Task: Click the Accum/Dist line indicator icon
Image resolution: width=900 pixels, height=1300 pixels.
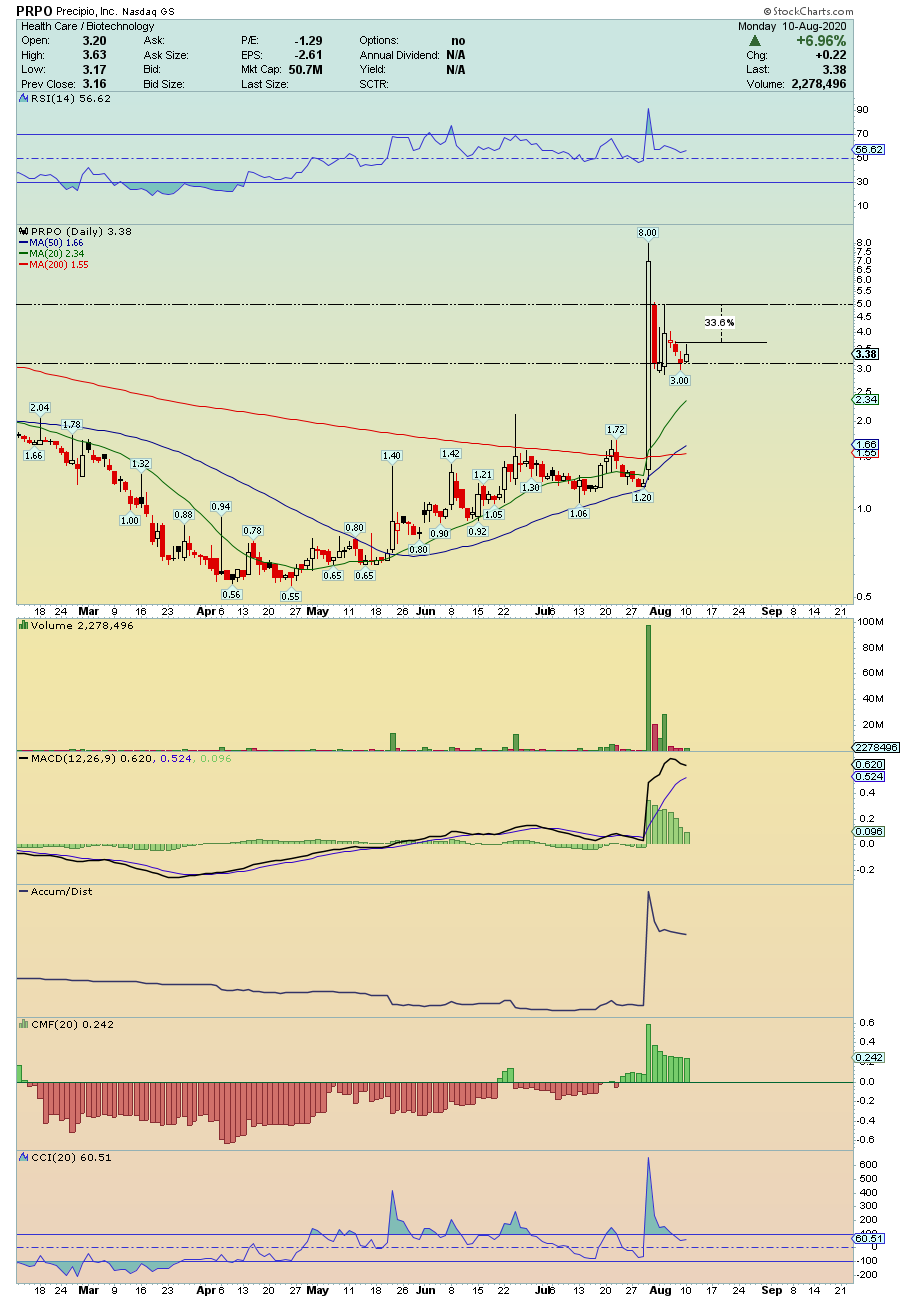Action: [x=21, y=891]
